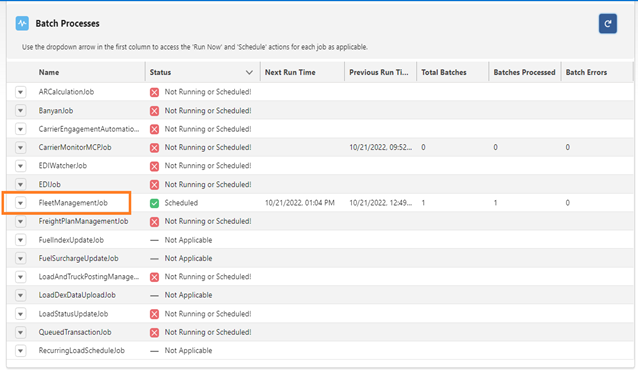The width and height of the screenshot is (638, 373).
Task: Open the action dropdown for RecurringLoadScheduleJob
Action: (20, 350)
